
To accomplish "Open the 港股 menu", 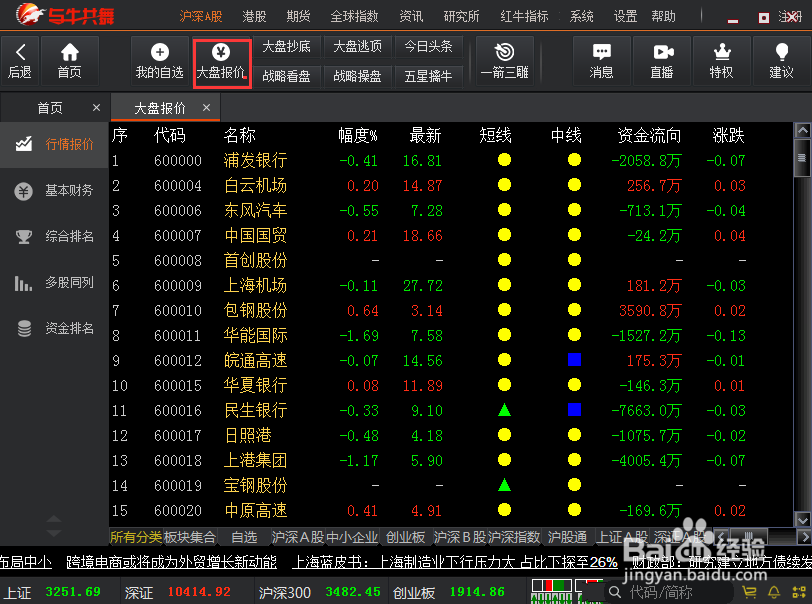I will click(254, 17).
